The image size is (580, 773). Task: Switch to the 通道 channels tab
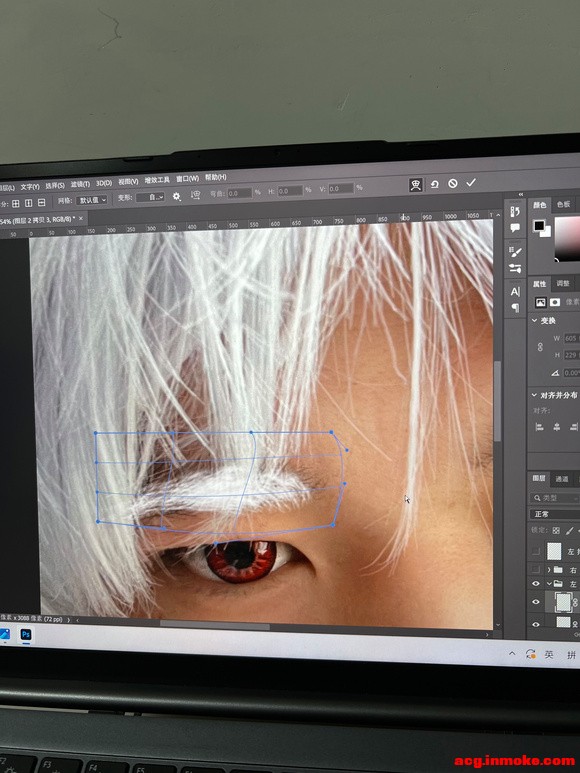point(562,479)
